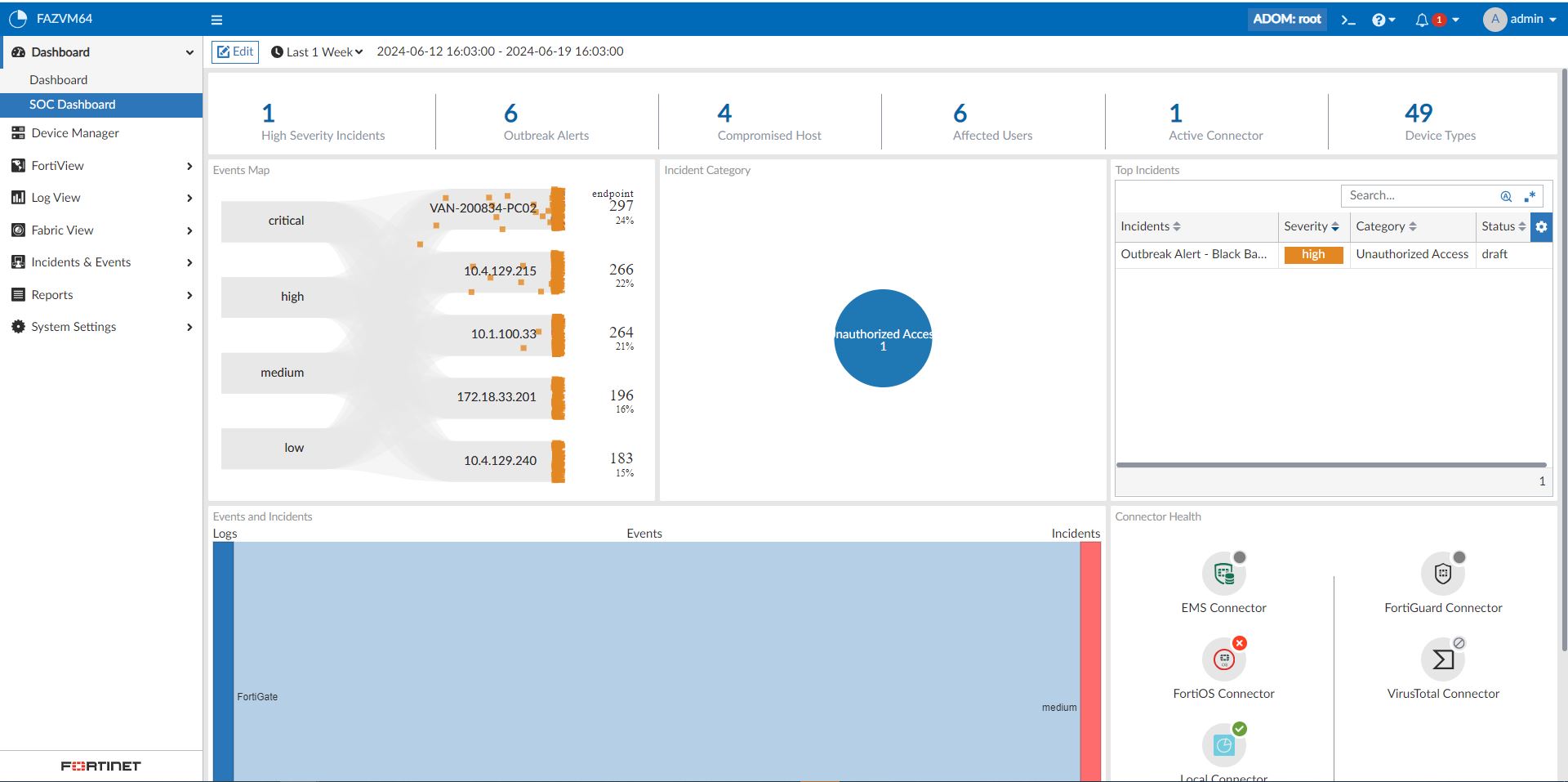Switch to the SOC Dashboard tab

73,105
